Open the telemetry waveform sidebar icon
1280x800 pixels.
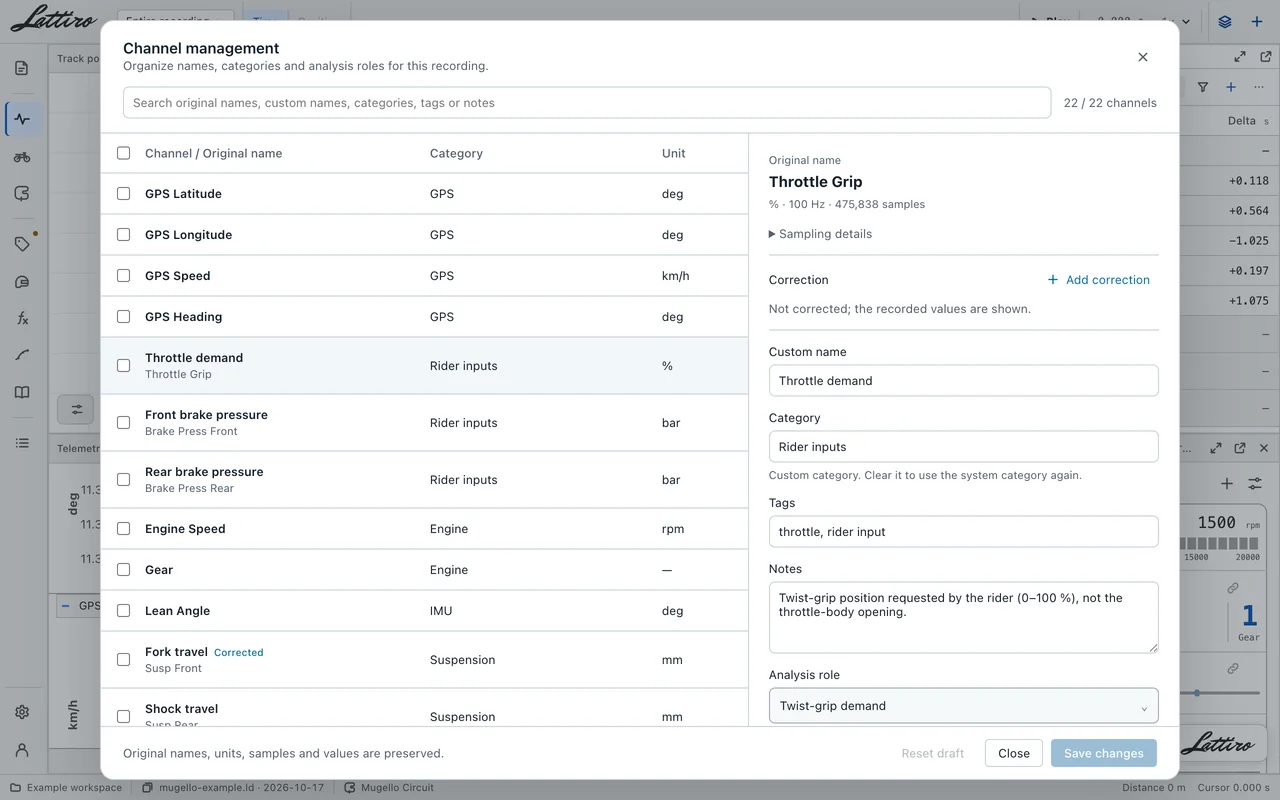coord(22,119)
